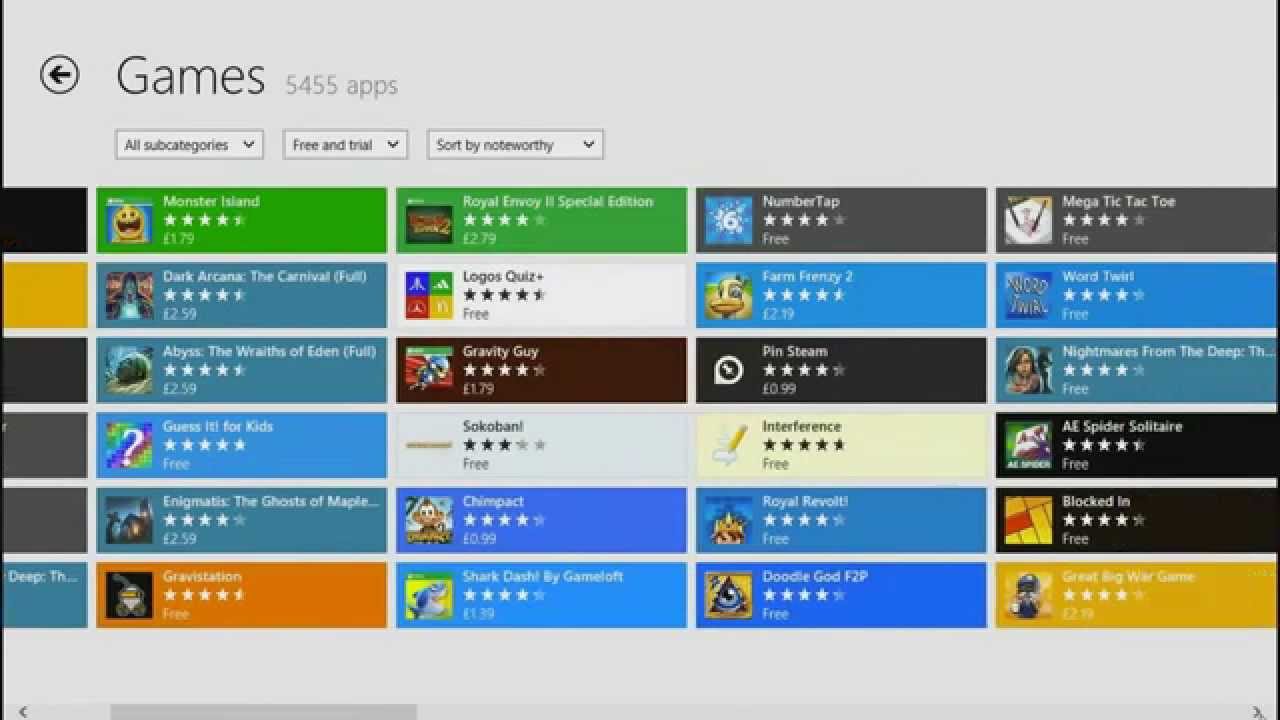Viewport: 1280px width, 720px height.
Task: Click the scrollbar left arrow
Action: (22, 712)
